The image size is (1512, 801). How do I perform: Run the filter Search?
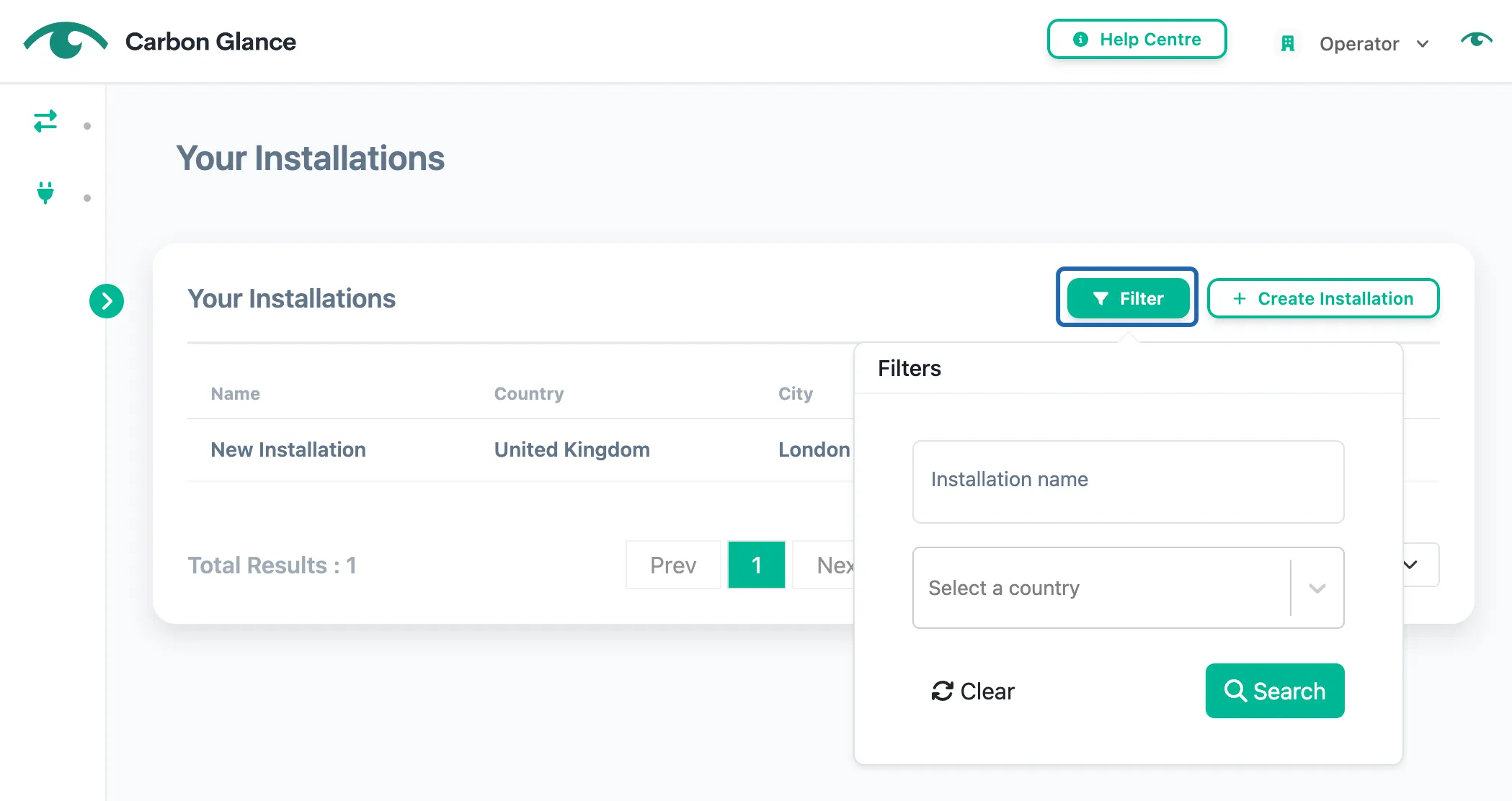(x=1274, y=691)
